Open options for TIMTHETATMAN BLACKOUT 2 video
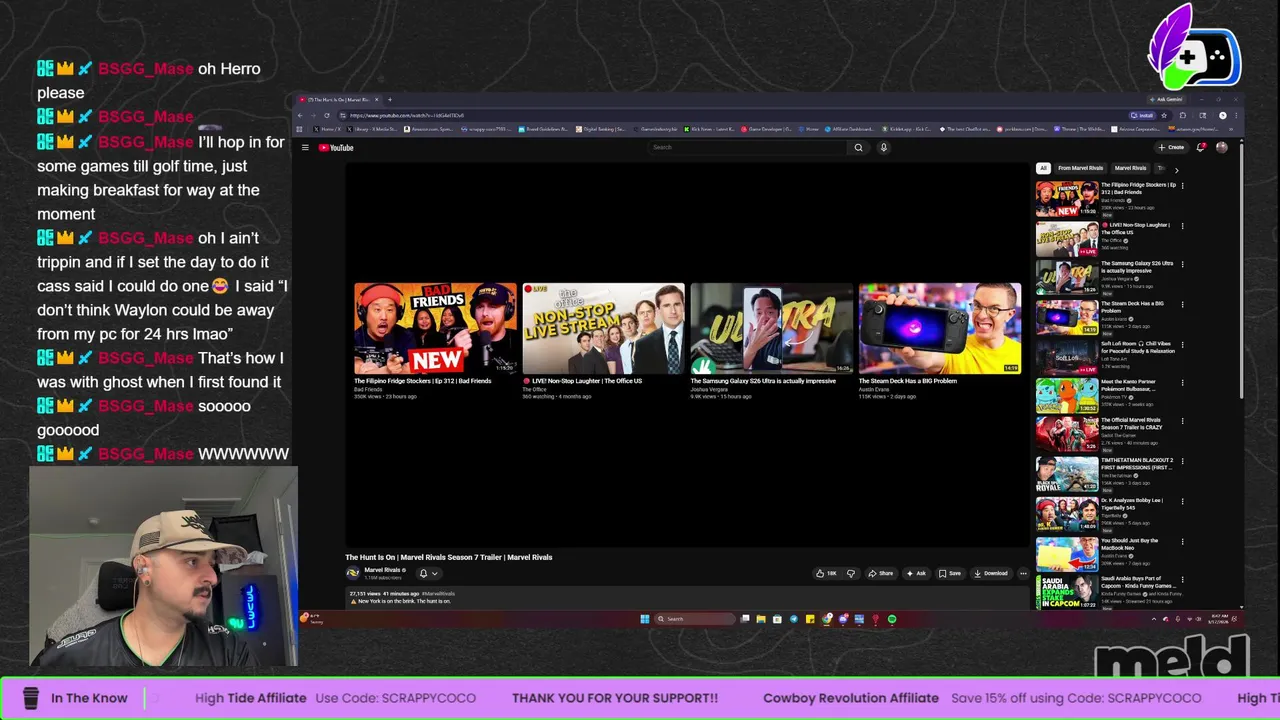Screen dimensions: 1280x720 [1182, 461]
